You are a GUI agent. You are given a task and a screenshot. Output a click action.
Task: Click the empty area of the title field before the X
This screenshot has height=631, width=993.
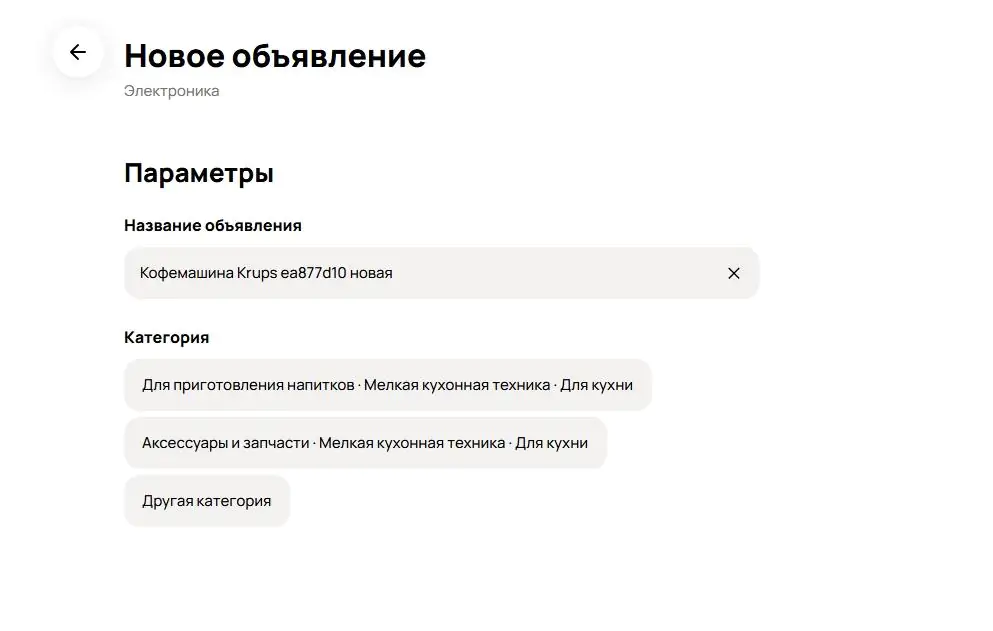[560, 273]
